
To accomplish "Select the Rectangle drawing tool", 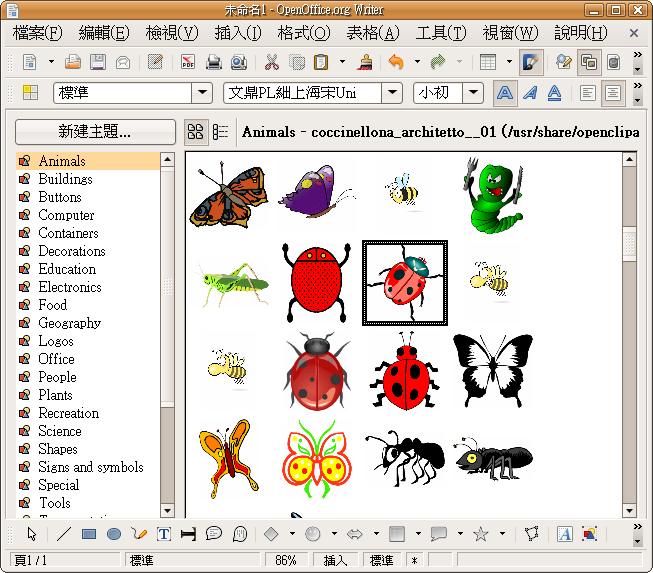I will 89,534.
